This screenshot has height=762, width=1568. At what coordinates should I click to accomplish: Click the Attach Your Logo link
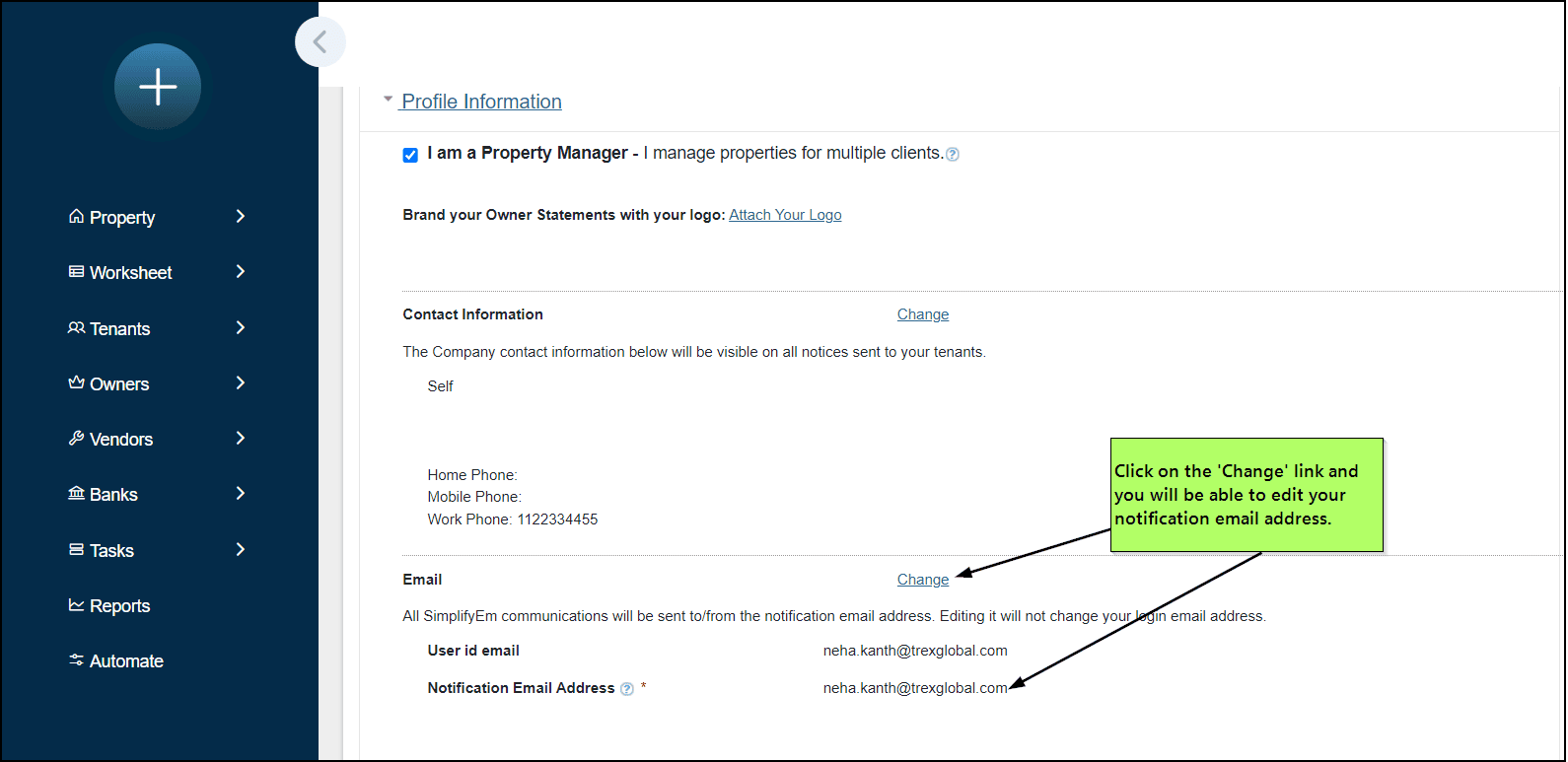click(785, 215)
